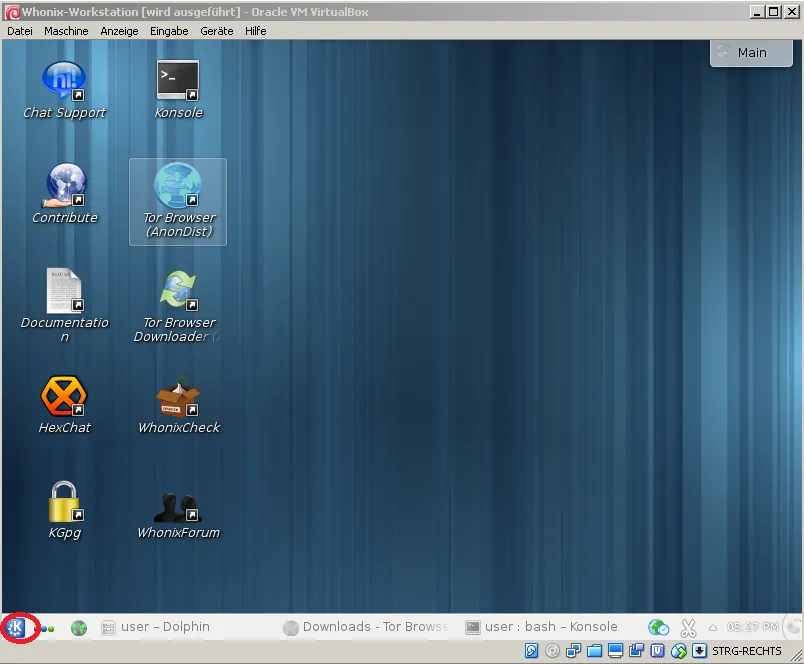The image size is (804, 664).
Task: Click the 05:27 PM panel clock
Action: (x=752, y=627)
